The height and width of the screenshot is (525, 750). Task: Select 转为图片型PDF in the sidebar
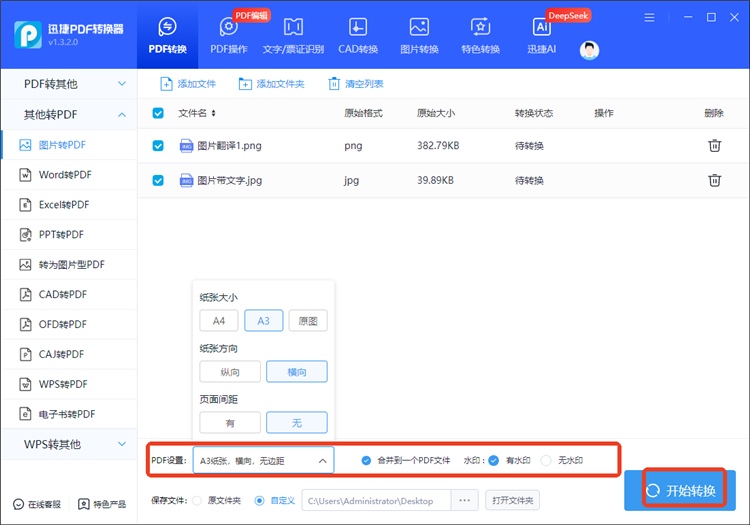coord(69,264)
